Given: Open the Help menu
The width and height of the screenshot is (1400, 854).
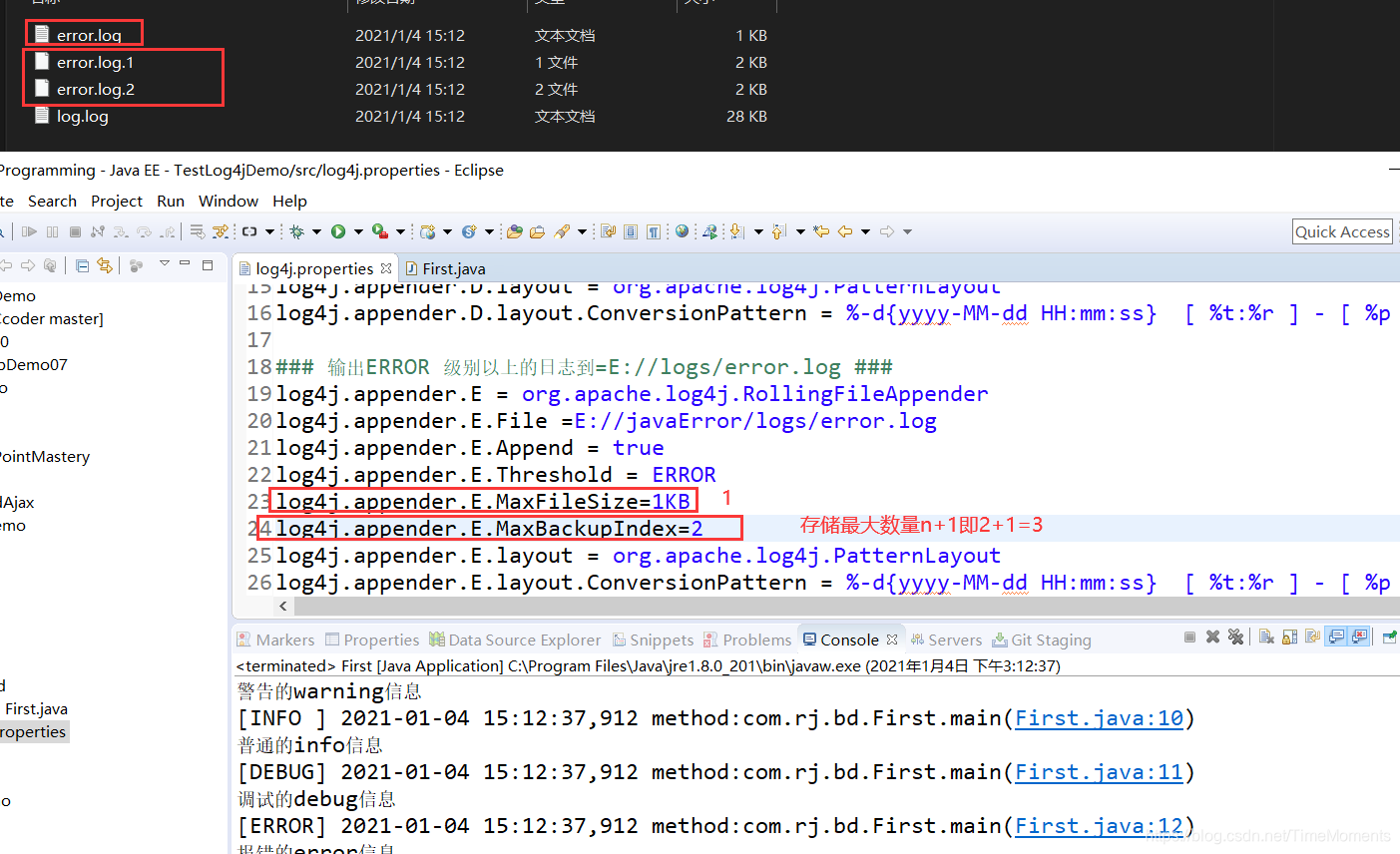Looking at the screenshot, I should pyautogui.click(x=289, y=201).
